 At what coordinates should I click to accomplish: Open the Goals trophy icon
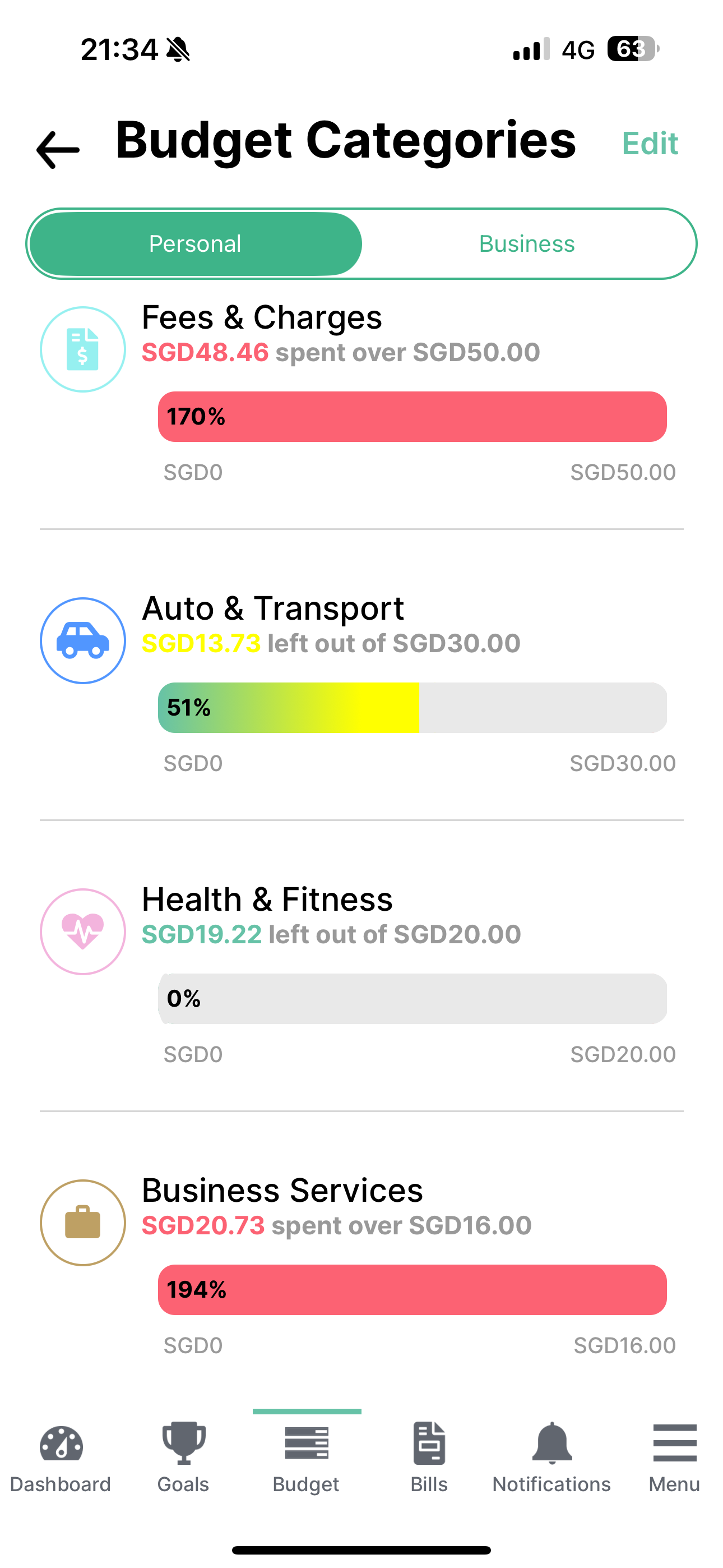[183, 1442]
